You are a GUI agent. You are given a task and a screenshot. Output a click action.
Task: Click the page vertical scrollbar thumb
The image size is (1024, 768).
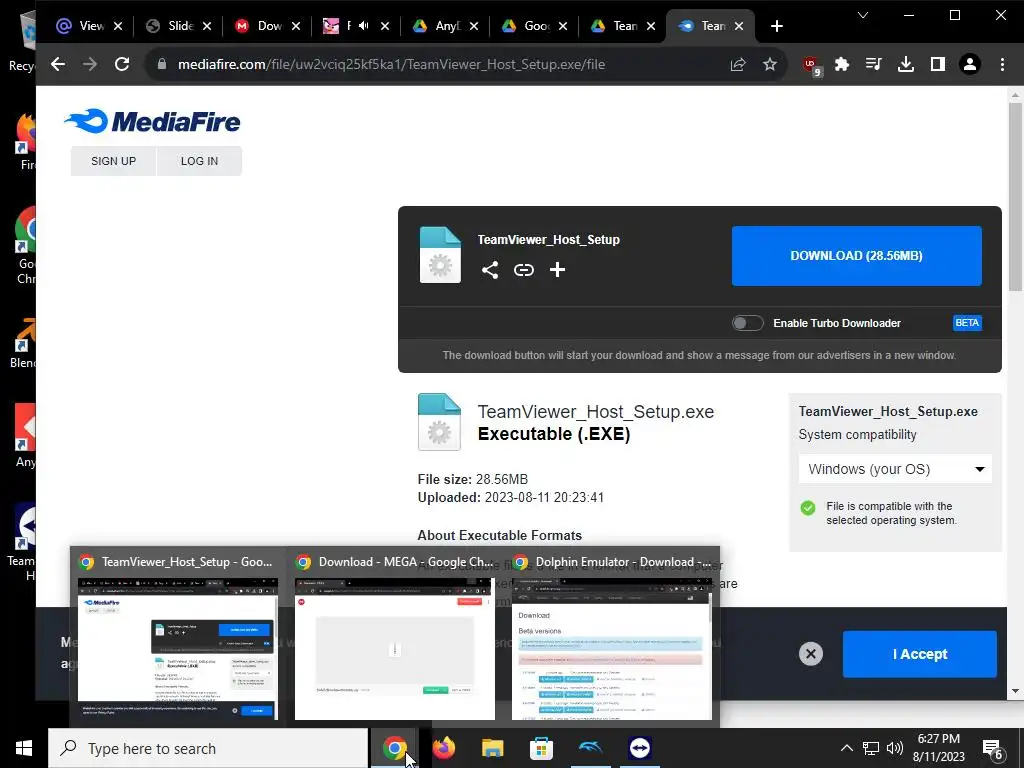click(1015, 196)
